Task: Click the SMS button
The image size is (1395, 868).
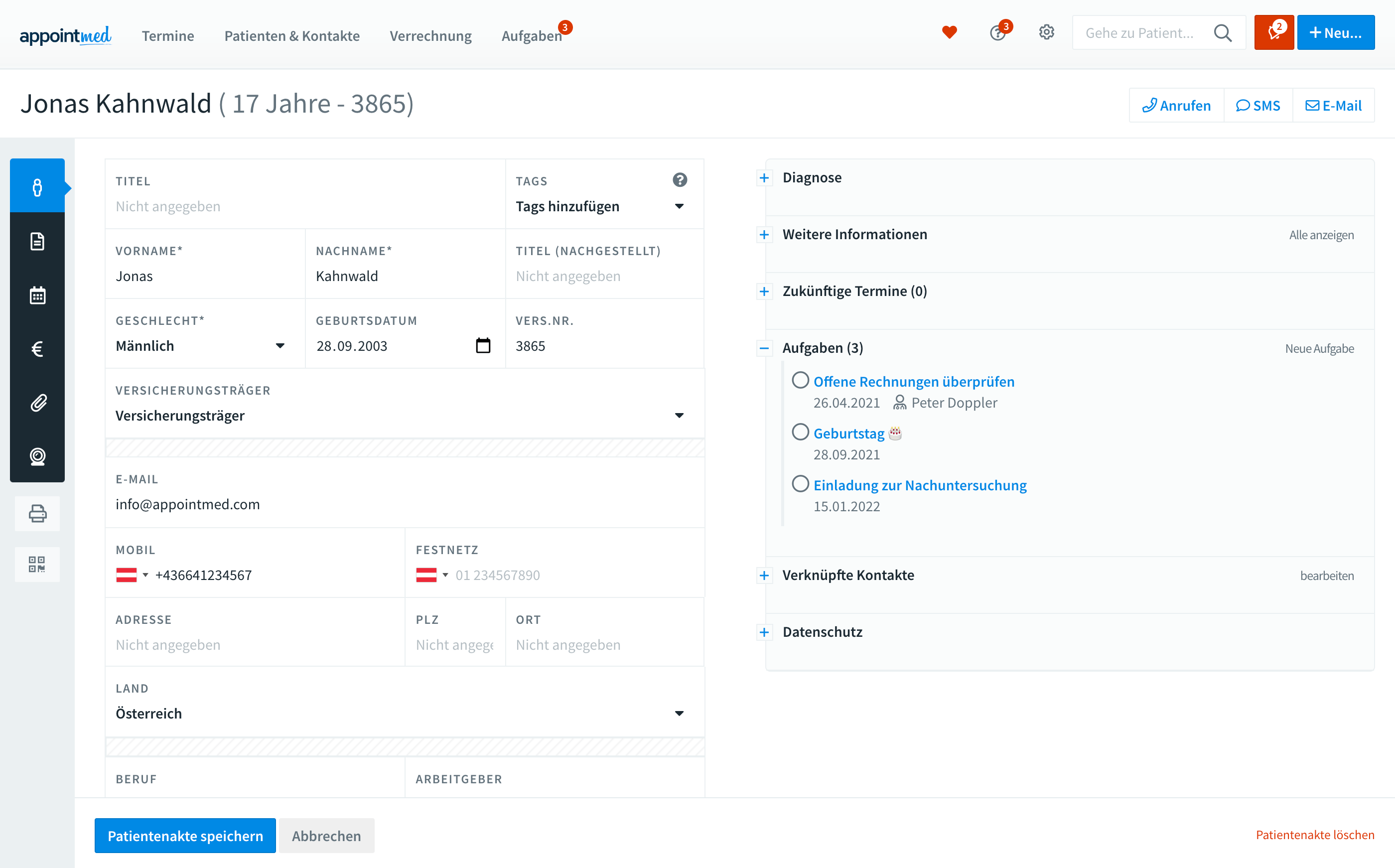Action: pyautogui.click(x=1258, y=106)
